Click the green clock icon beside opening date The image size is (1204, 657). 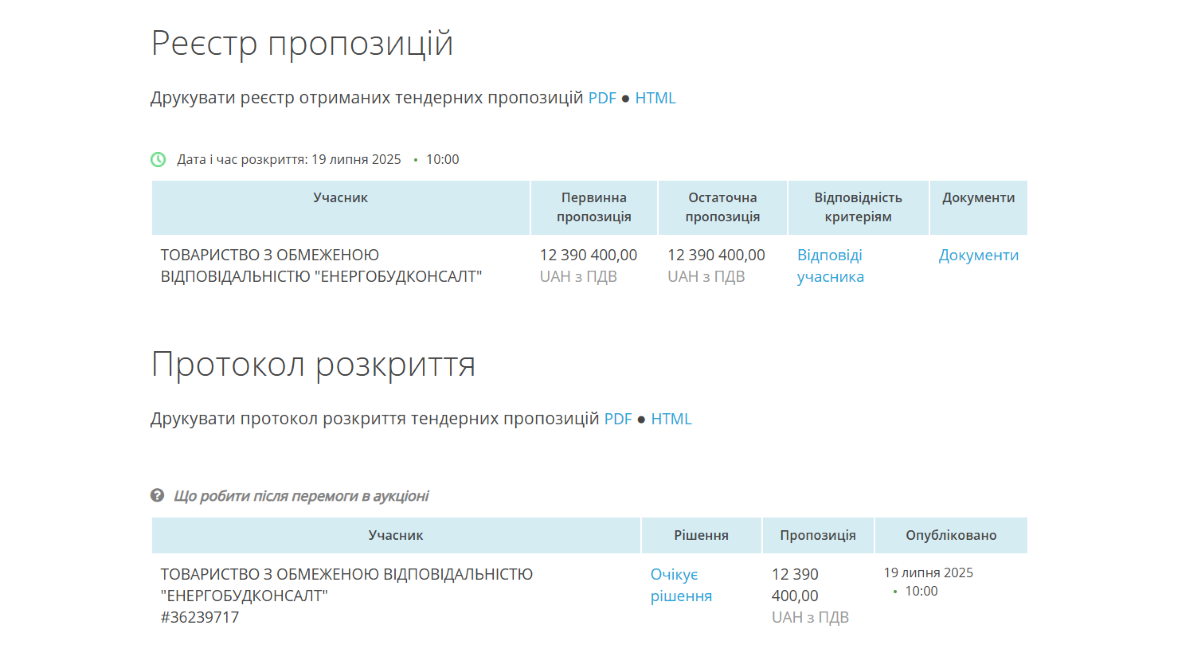[x=158, y=159]
